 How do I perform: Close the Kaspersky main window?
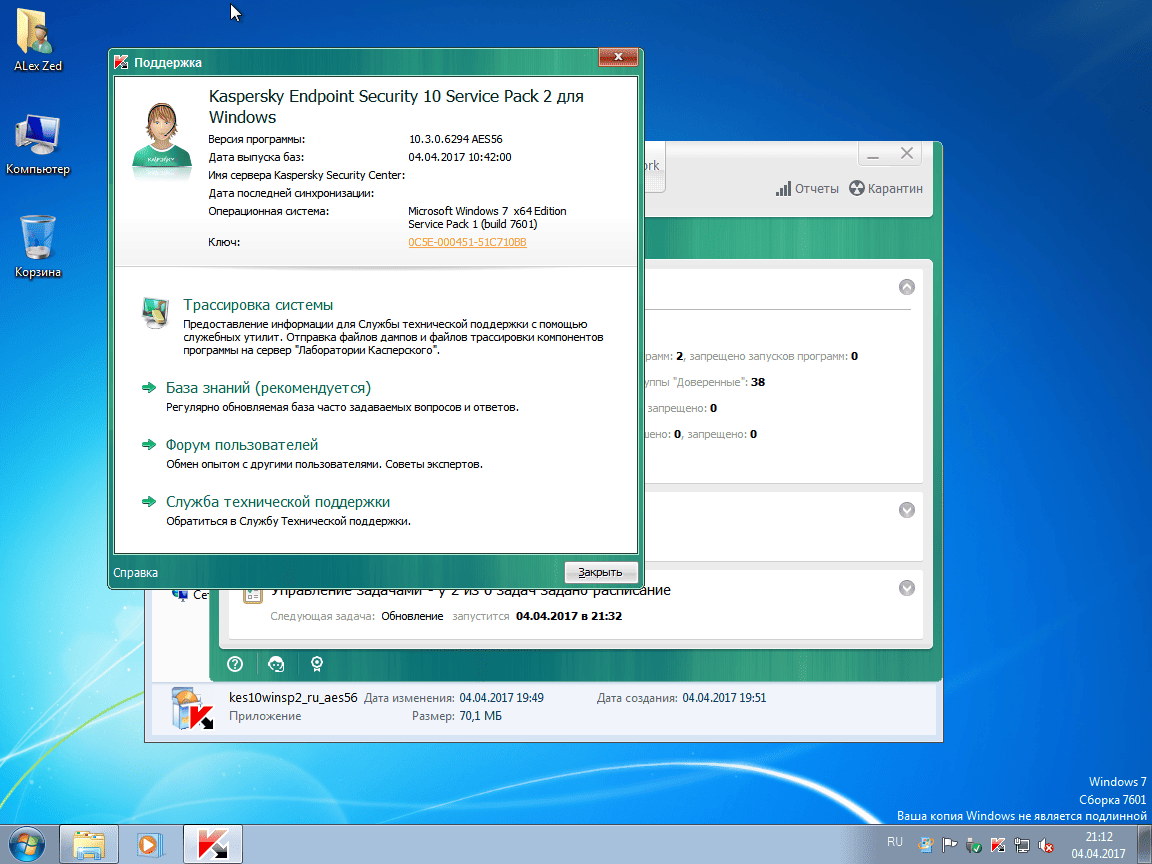coord(907,154)
